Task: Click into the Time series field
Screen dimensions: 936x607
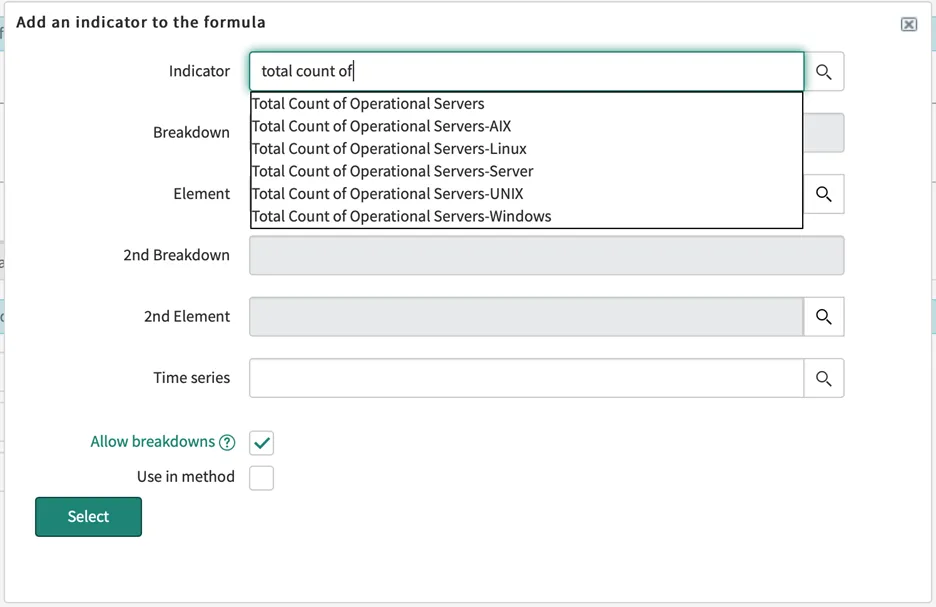Action: coord(526,378)
